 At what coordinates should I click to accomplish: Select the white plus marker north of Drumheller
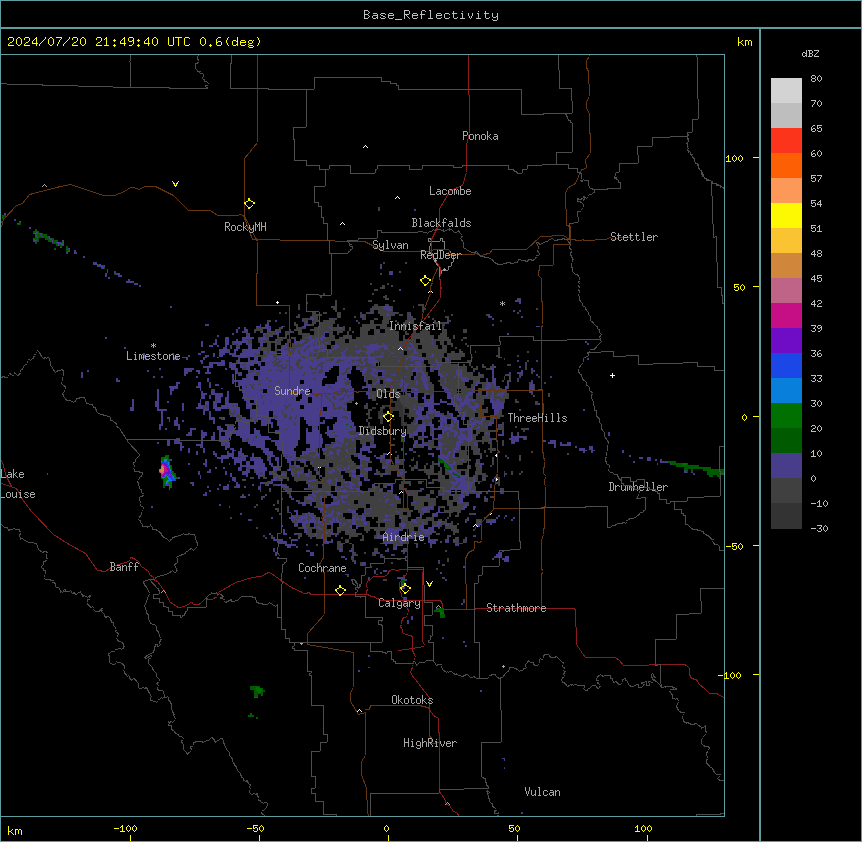point(612,375)
